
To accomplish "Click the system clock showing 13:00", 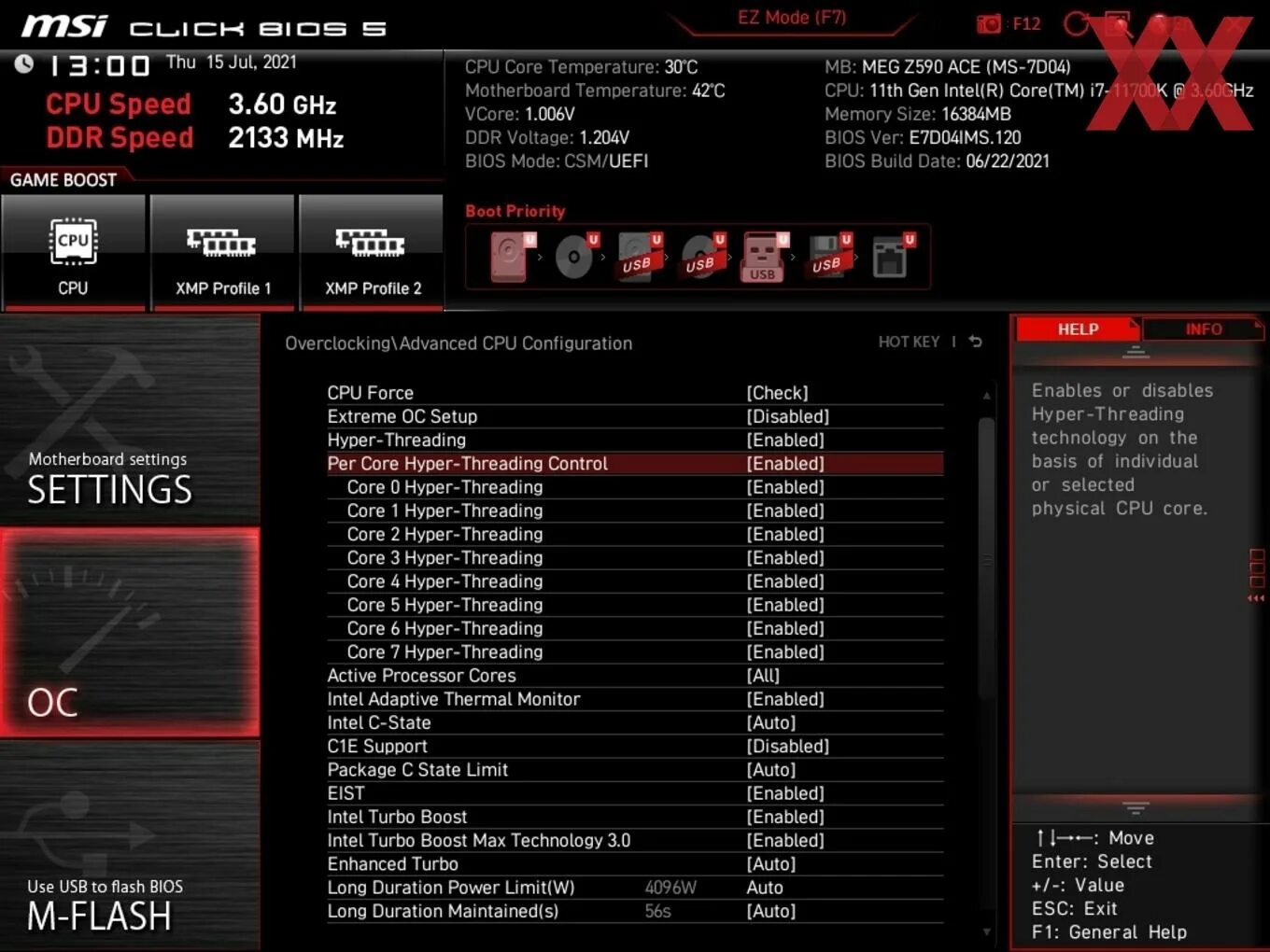I will pos(98,65).
